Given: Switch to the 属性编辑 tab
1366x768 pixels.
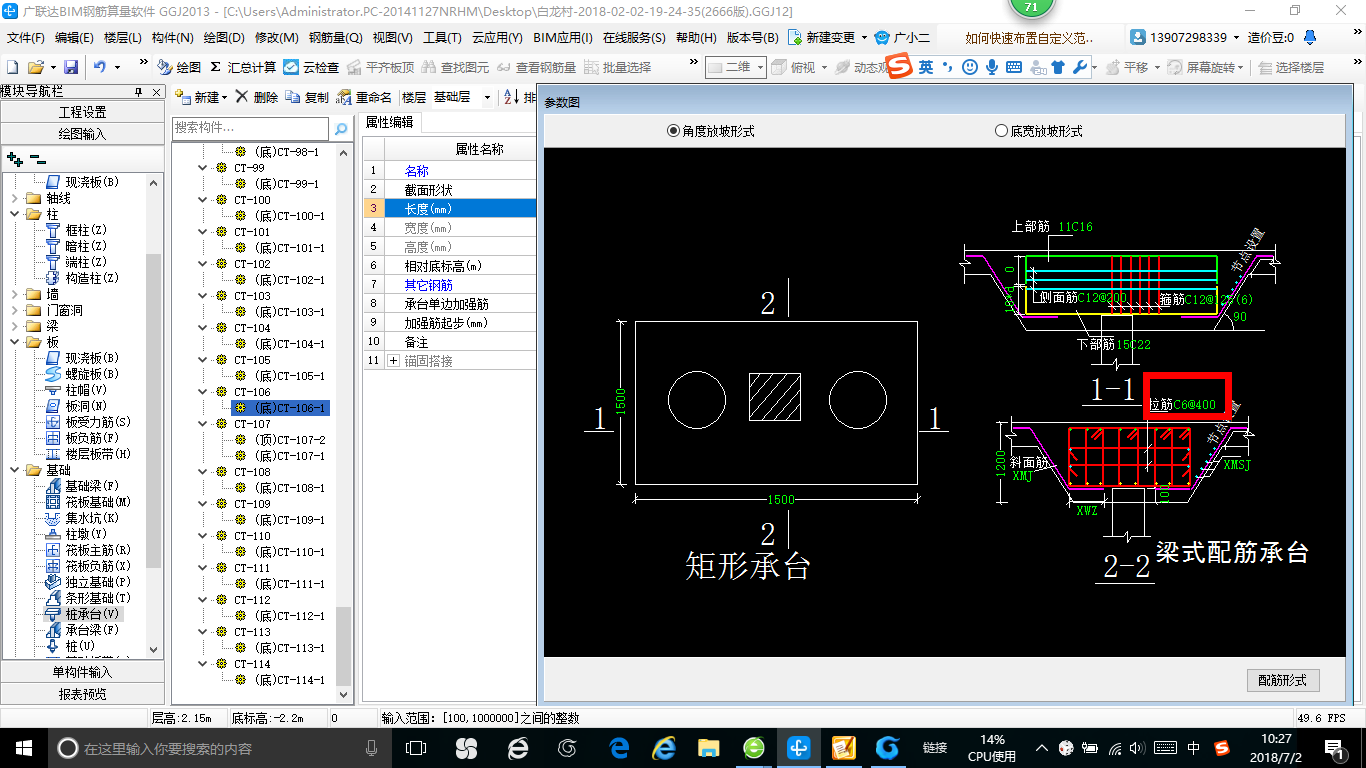Looking at the screenshot, I should pyautogui.click(x=390, y=122).
